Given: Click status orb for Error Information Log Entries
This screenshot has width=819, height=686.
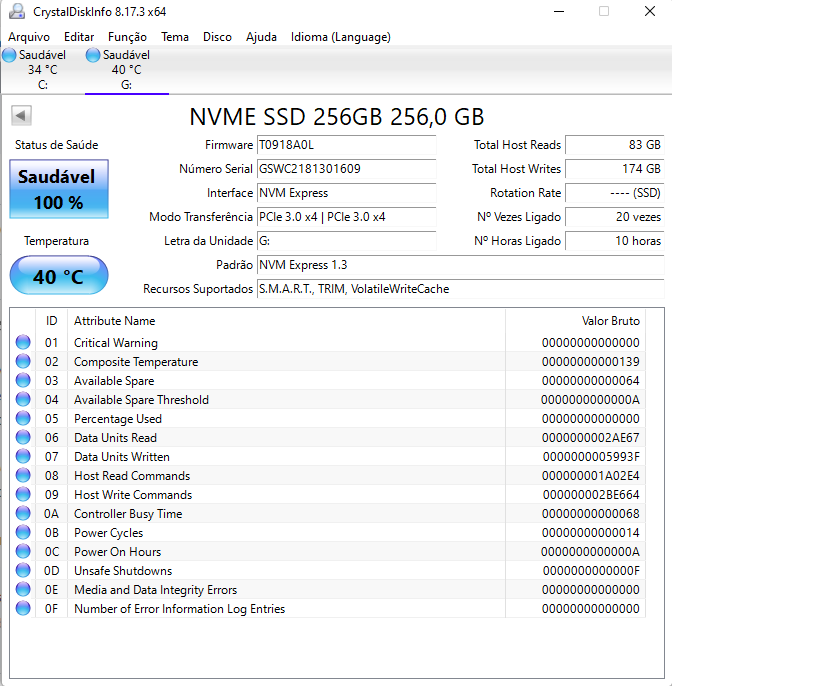Looking at the screenshot, I should point(23,608).
